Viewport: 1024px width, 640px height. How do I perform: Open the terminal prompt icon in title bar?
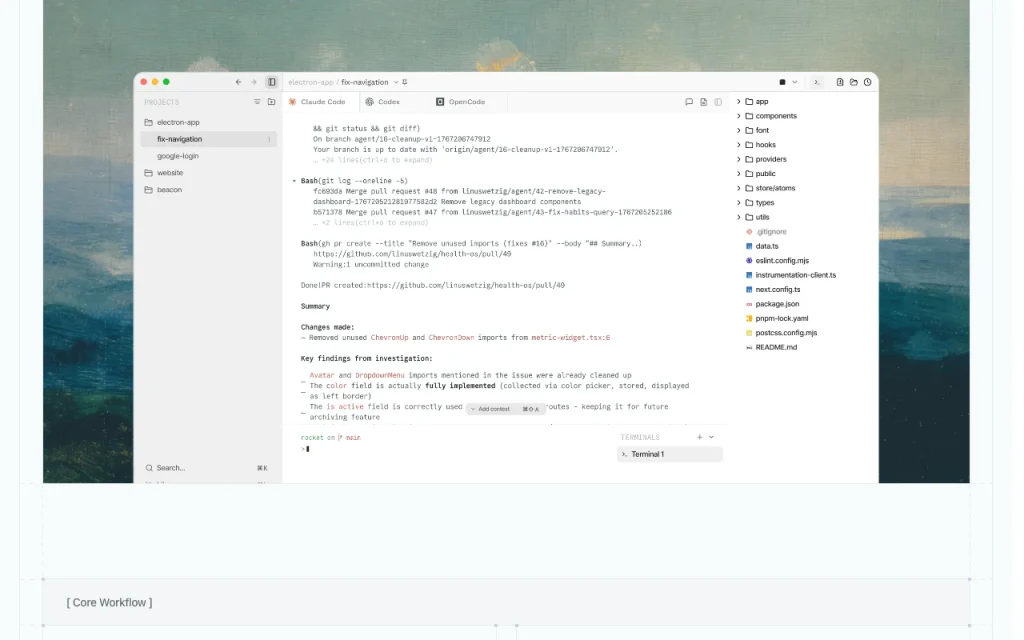pos(816,82)
